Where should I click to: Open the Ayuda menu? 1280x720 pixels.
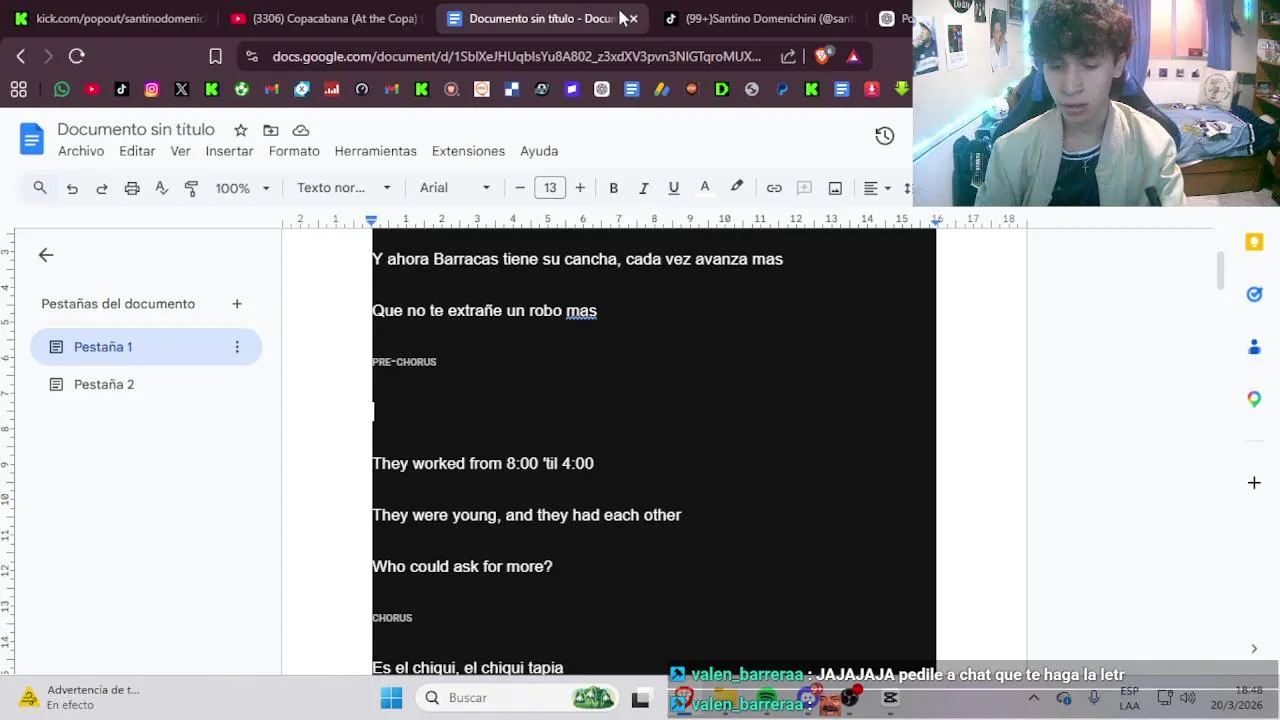(x=539, y=151)
